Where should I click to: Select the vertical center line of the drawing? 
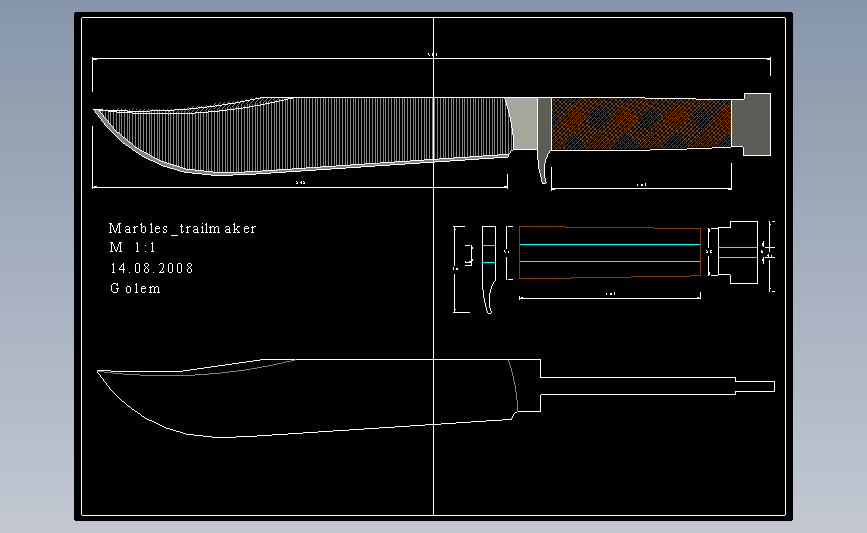(x=434, y=265)
